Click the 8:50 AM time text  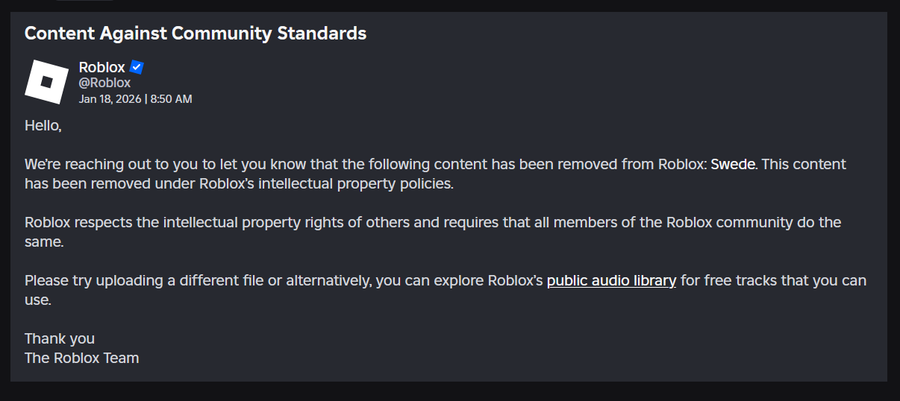pos(171,99)
